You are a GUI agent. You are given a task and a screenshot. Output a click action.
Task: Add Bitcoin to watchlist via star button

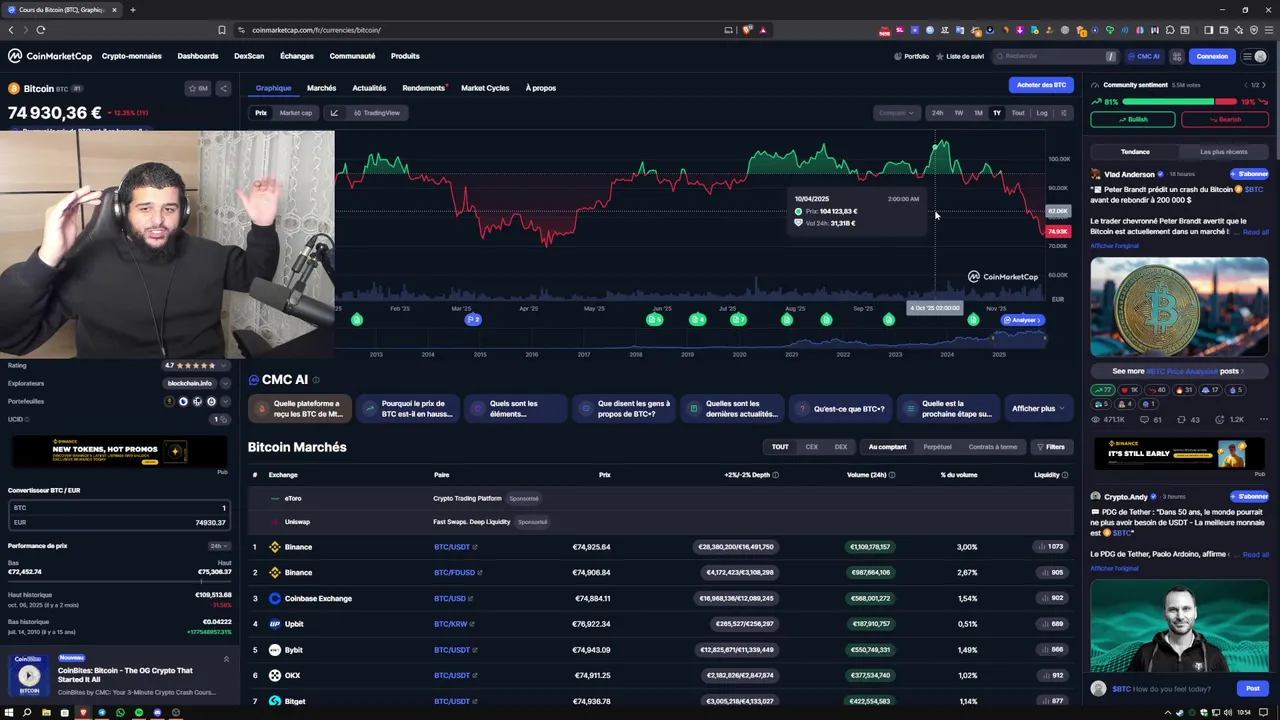point(198,88)
